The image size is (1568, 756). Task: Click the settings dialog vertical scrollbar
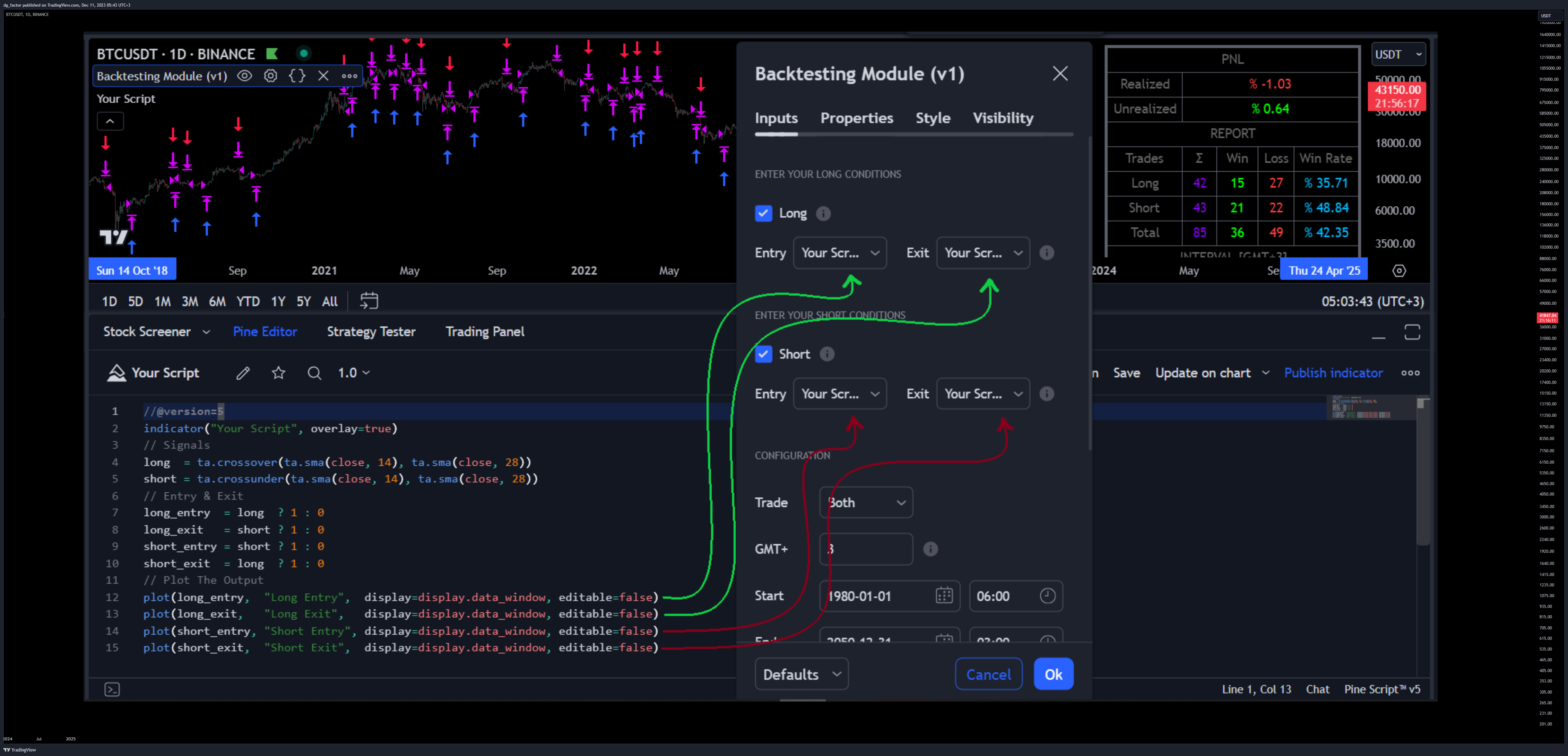coord(1090,293)
